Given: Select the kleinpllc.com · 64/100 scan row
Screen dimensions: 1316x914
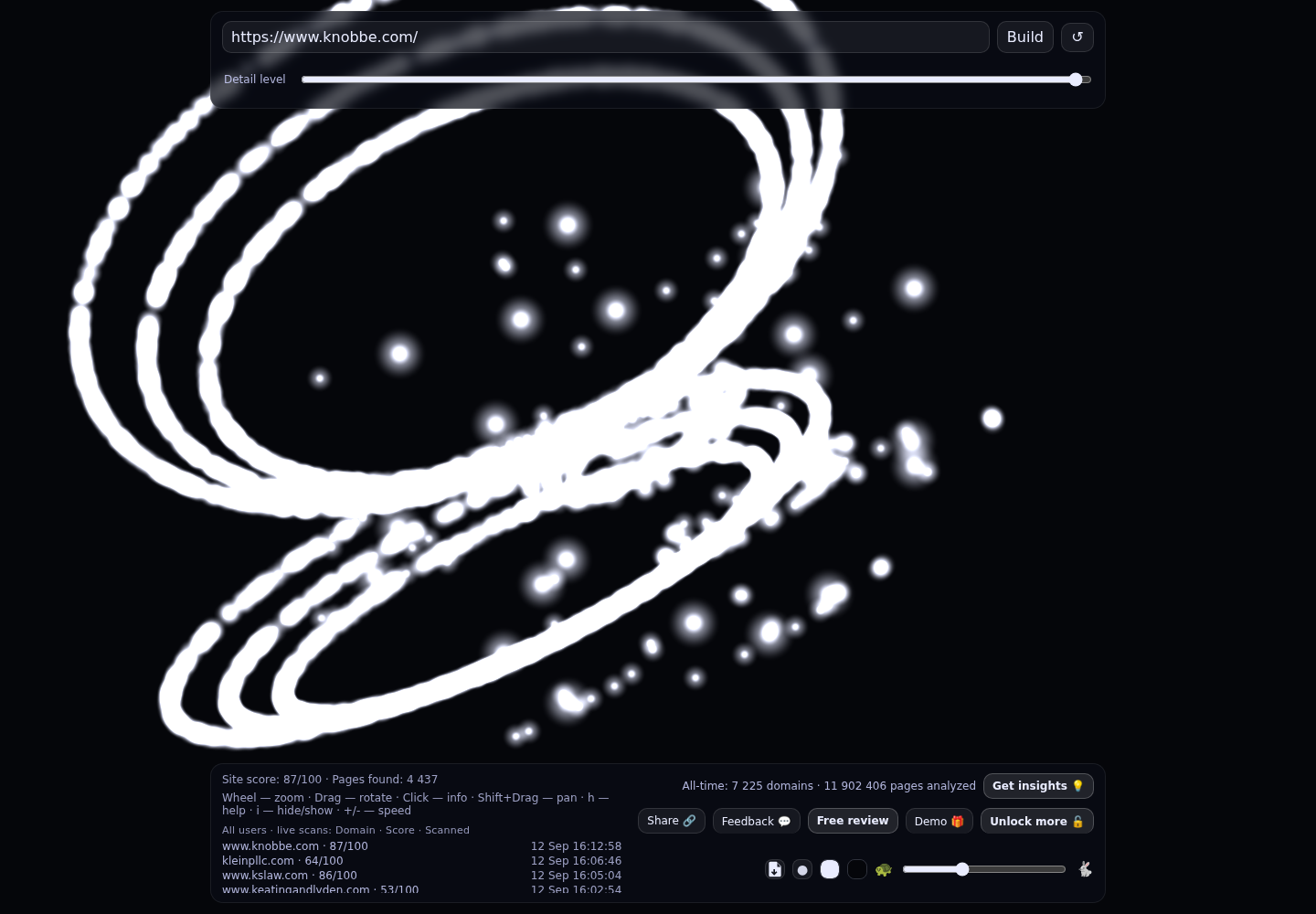Looking at the screenshot, I should [x=421, y=861].
